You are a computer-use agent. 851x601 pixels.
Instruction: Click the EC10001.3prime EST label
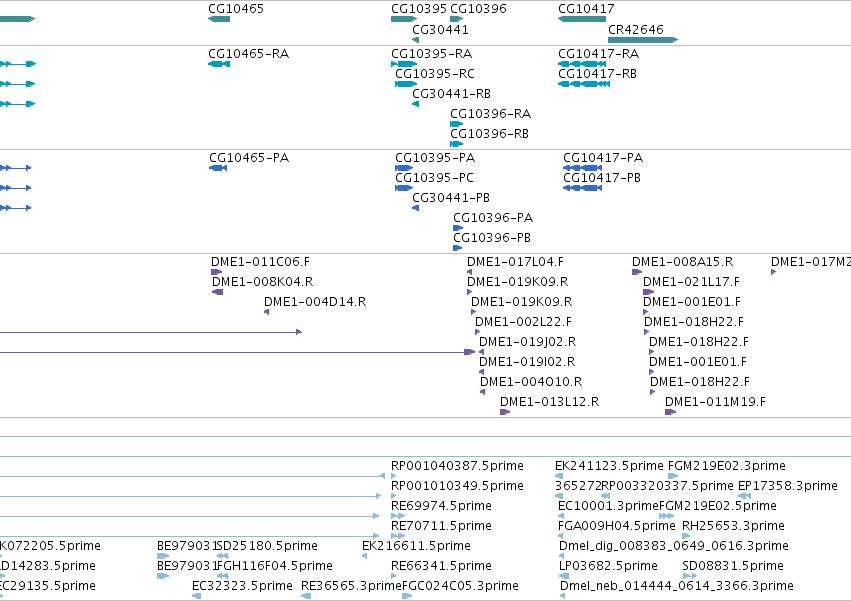[x=608, y=506]
